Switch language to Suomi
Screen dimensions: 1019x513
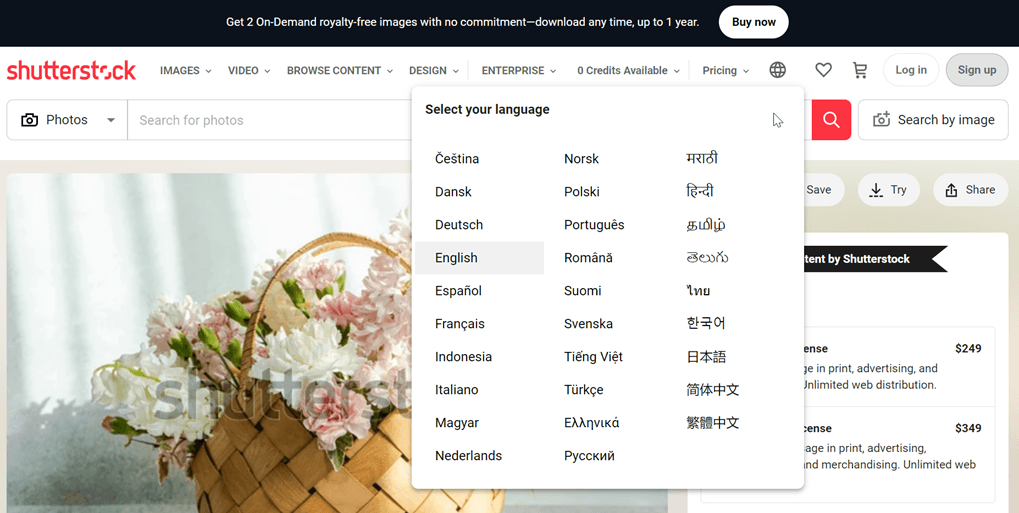click(582, 291)
